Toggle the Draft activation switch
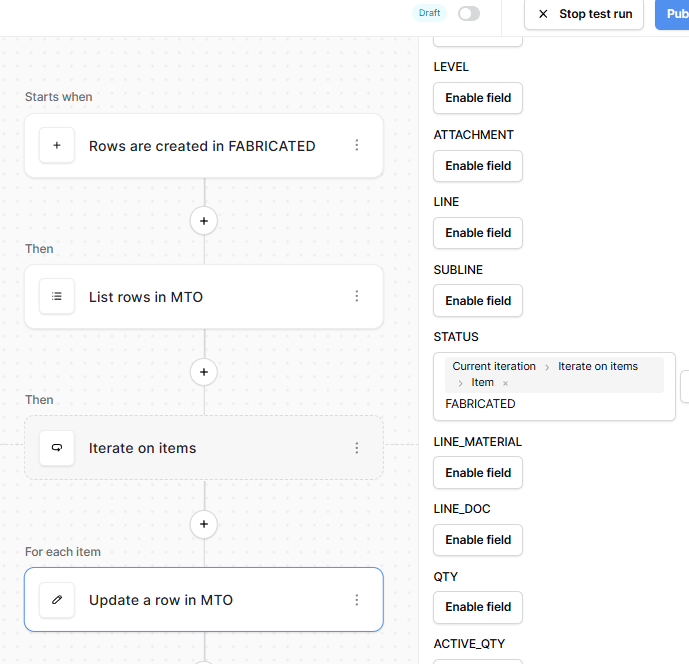The width and height of the screenshot is (689, 664). 468,14
